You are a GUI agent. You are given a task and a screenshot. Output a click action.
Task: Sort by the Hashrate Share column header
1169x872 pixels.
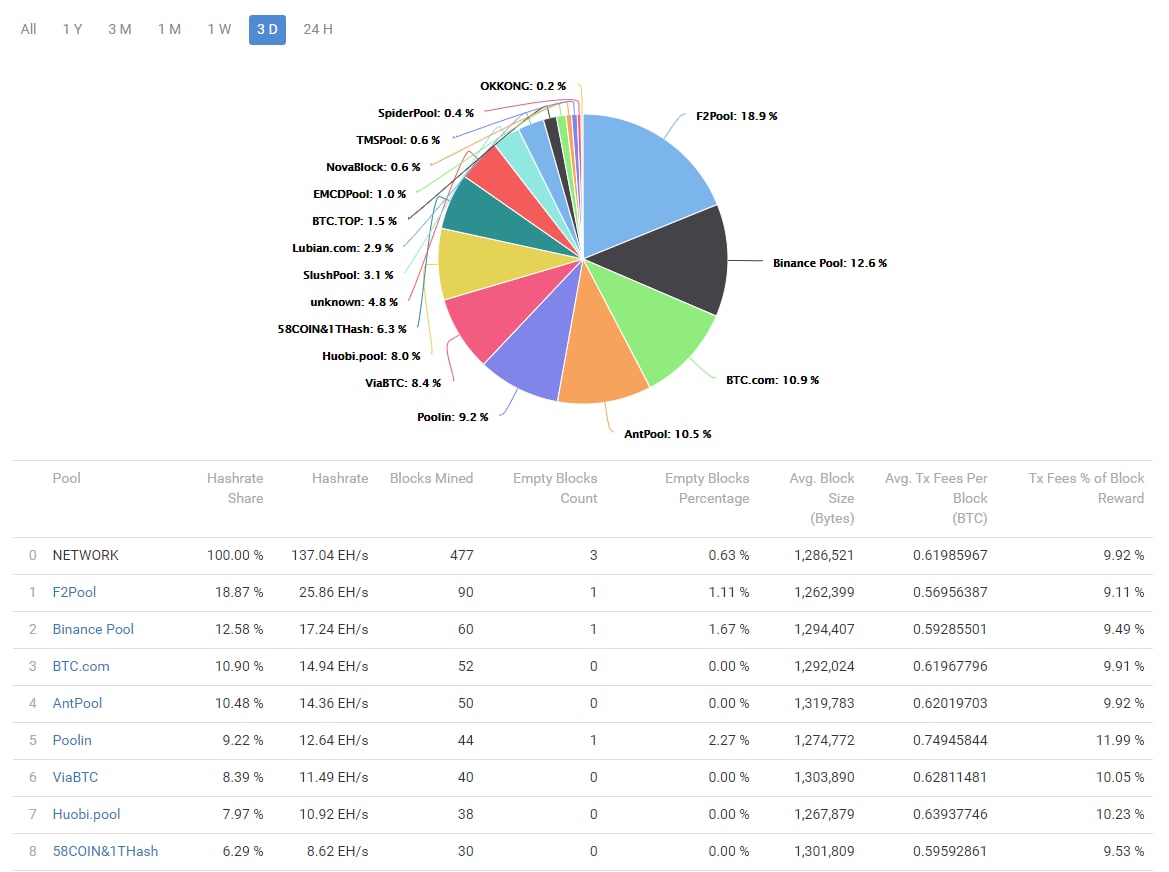click(235, 488)
